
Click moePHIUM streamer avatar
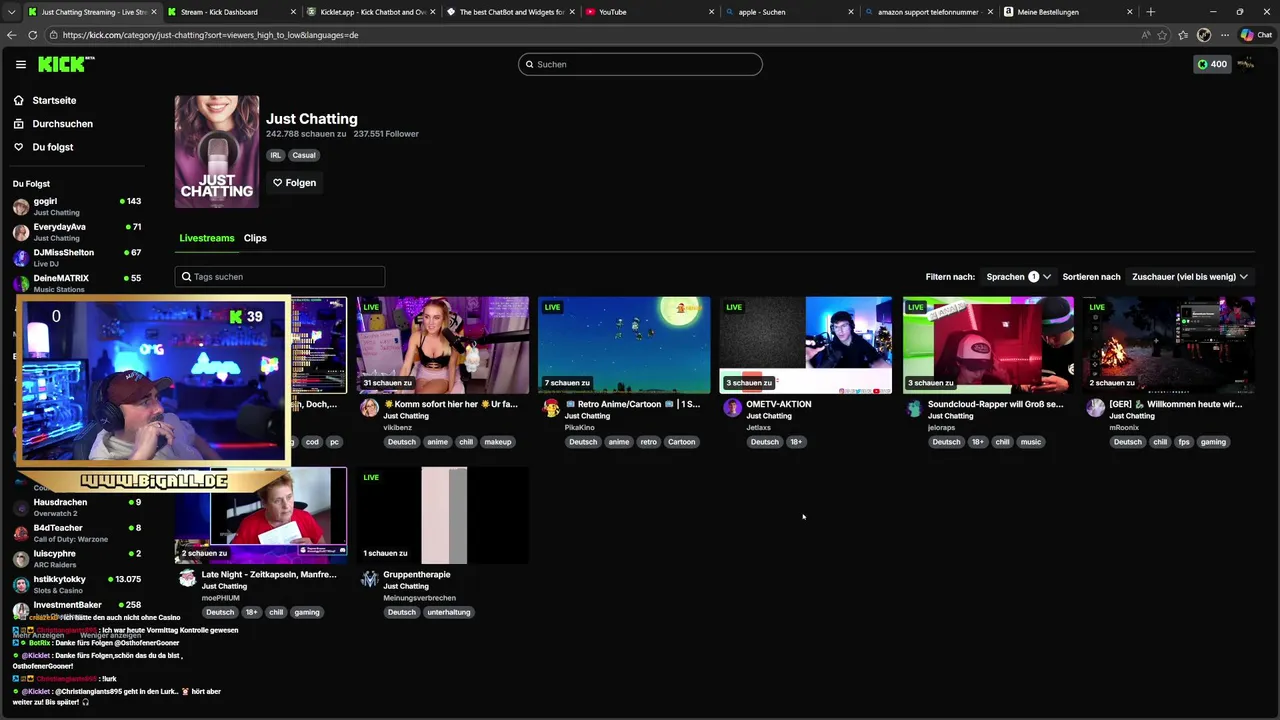tap(187, 578)
